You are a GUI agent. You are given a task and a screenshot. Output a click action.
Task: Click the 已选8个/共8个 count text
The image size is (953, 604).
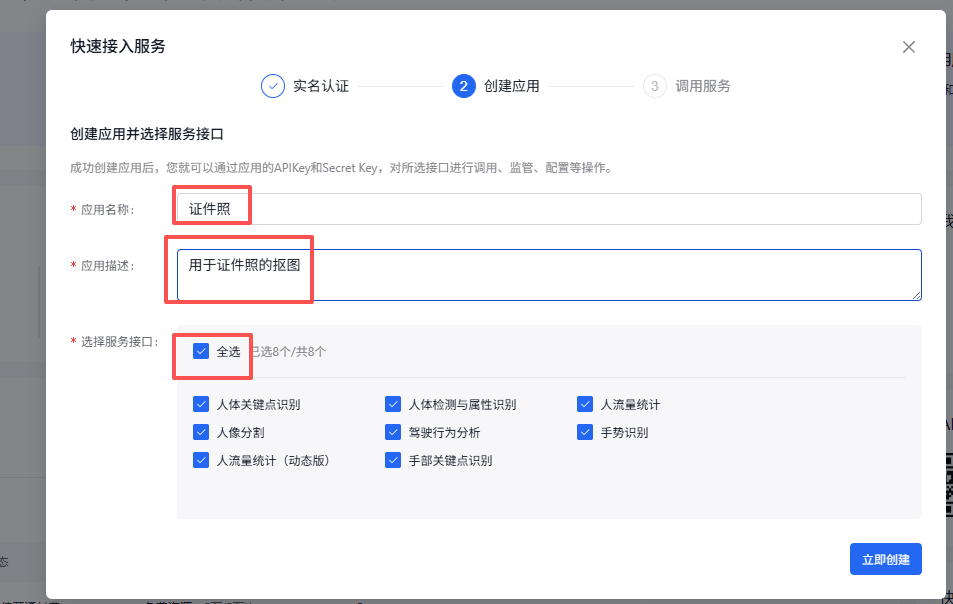(289, 352)
